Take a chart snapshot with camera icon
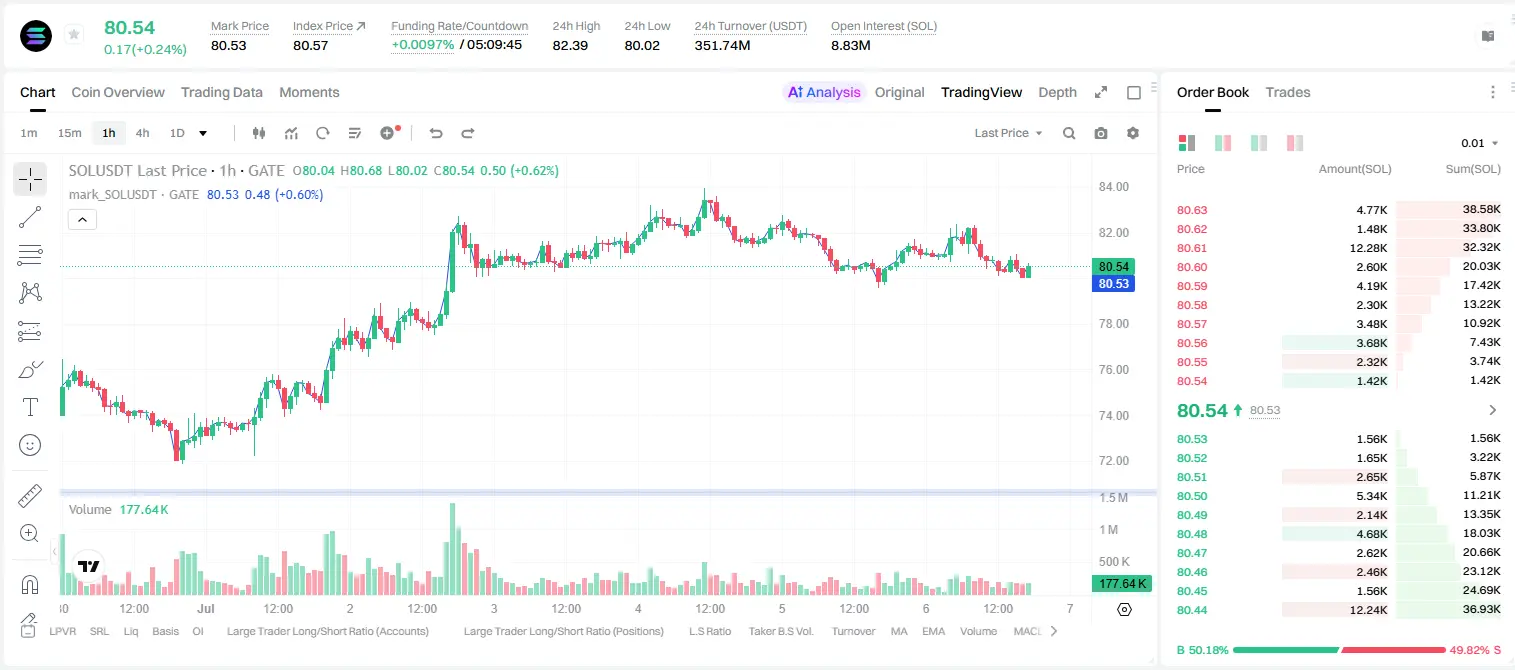 coord(1101,133)
